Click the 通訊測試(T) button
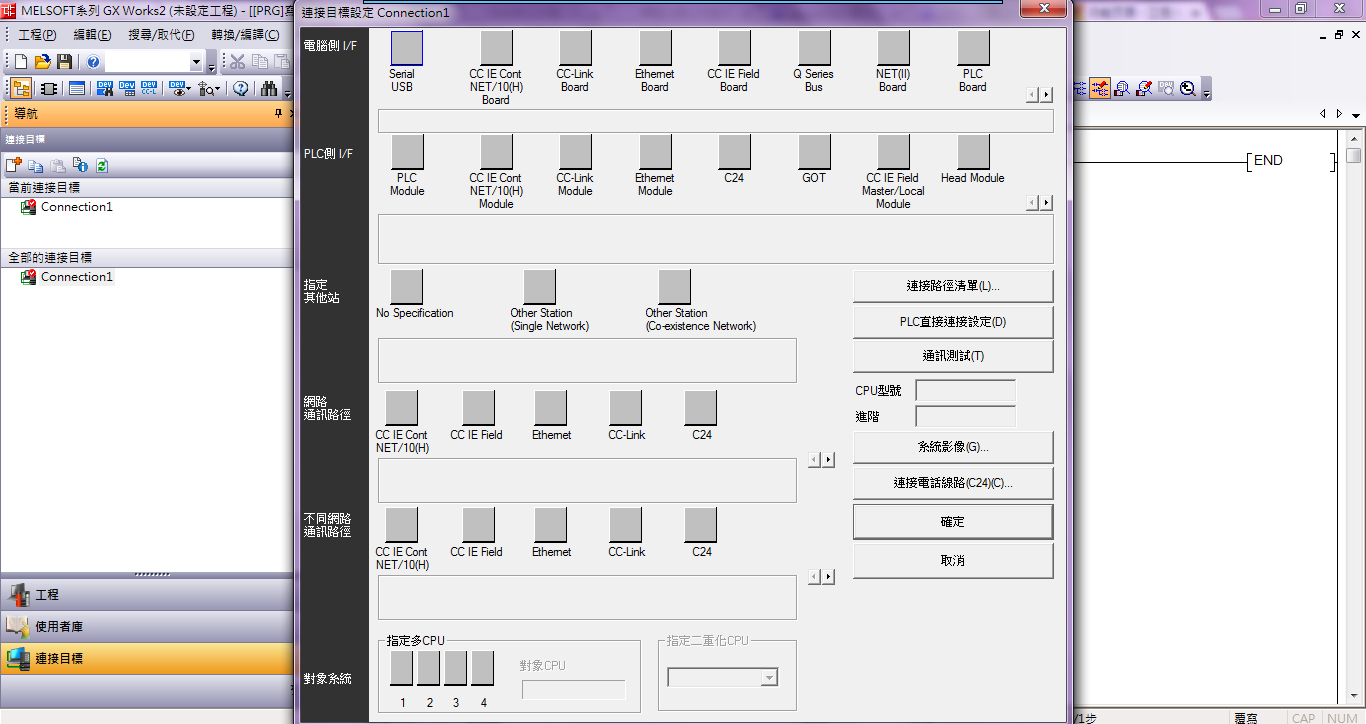The height and width of the screenshot is (724, 1366). coord(952,356)
